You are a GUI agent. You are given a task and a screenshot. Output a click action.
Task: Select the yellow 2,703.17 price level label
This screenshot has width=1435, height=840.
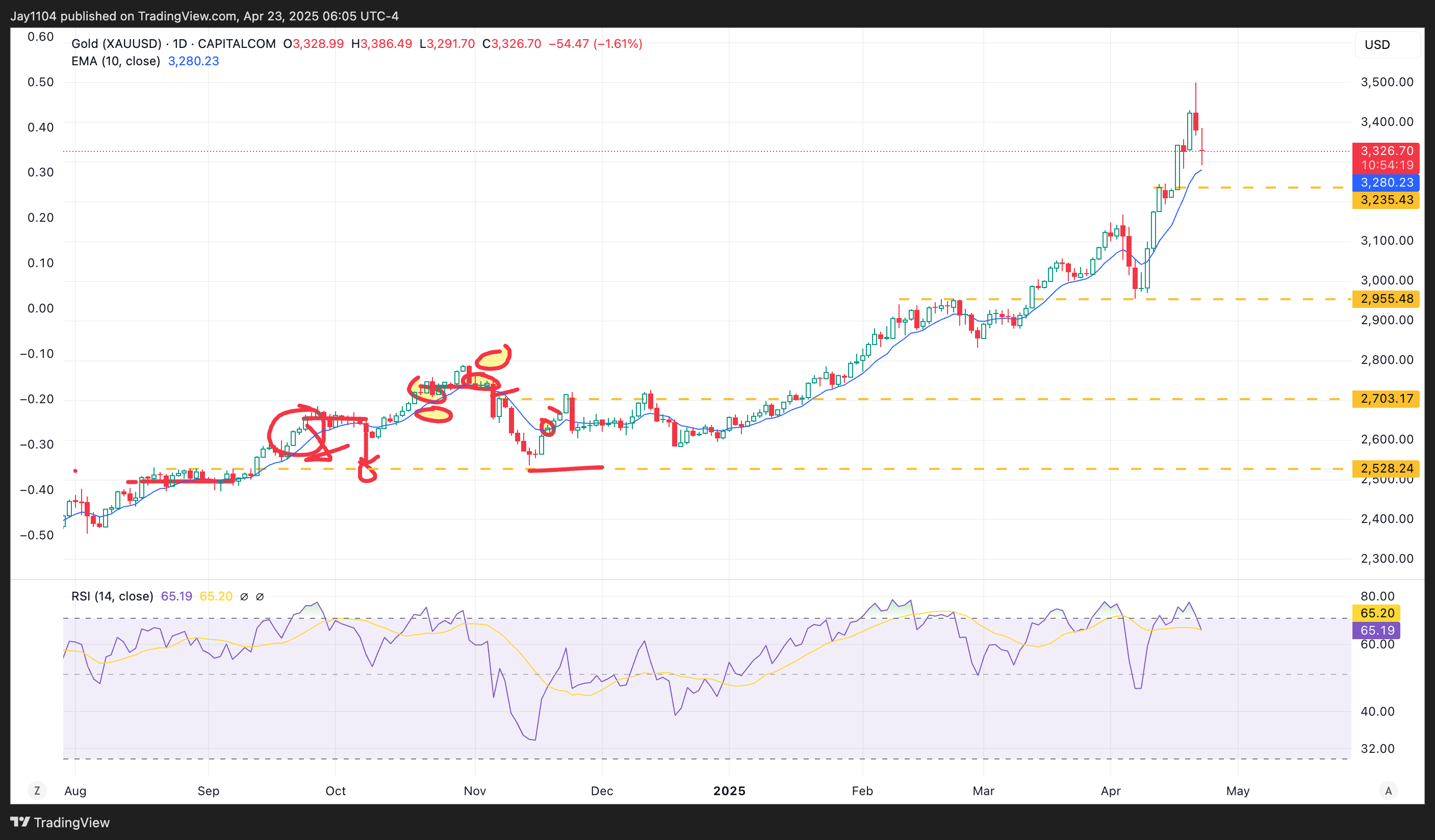(1387, 399)
